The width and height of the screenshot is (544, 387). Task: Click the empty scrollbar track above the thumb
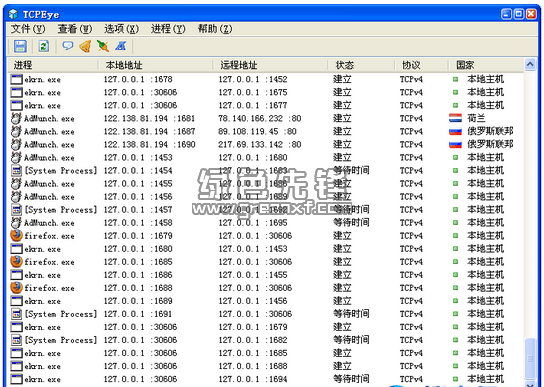[x=530, y=204]
